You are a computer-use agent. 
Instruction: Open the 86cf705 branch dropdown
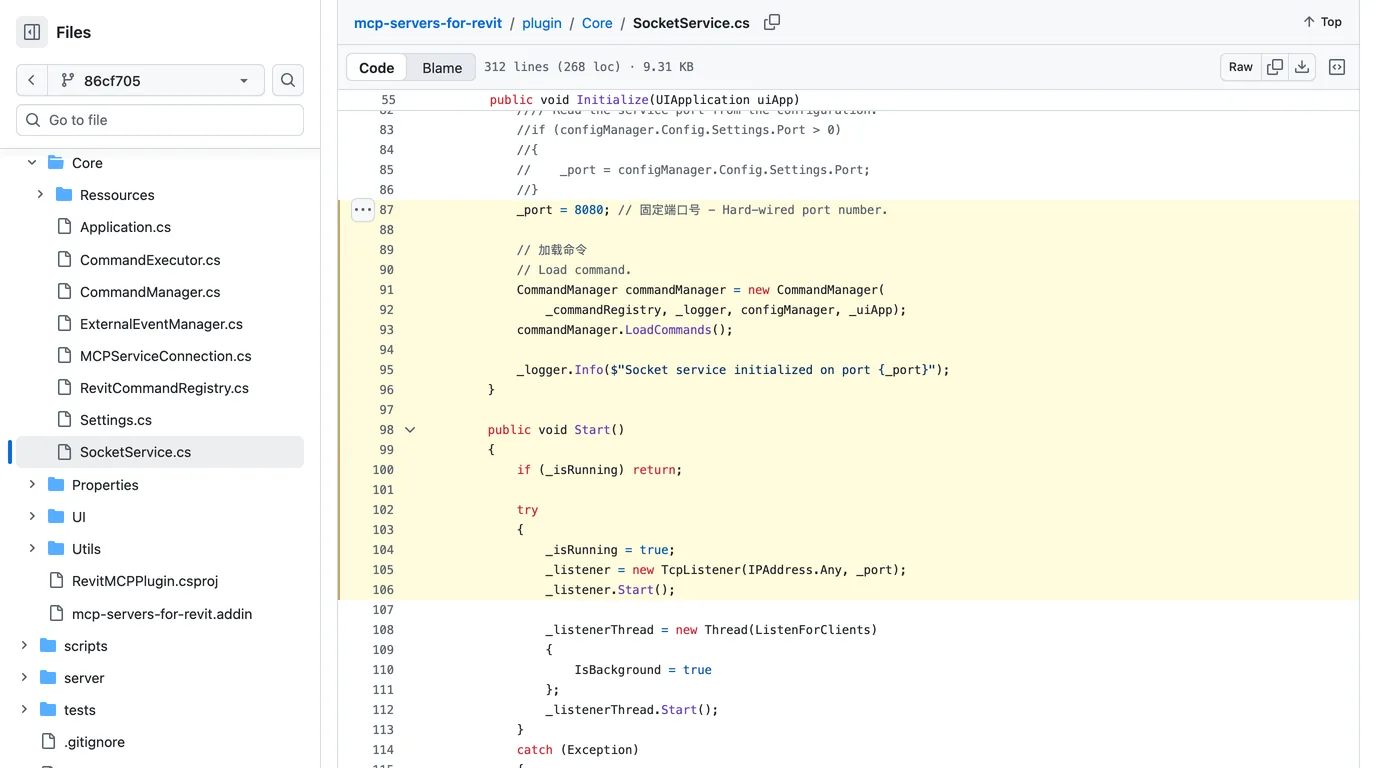pos(157,80)
